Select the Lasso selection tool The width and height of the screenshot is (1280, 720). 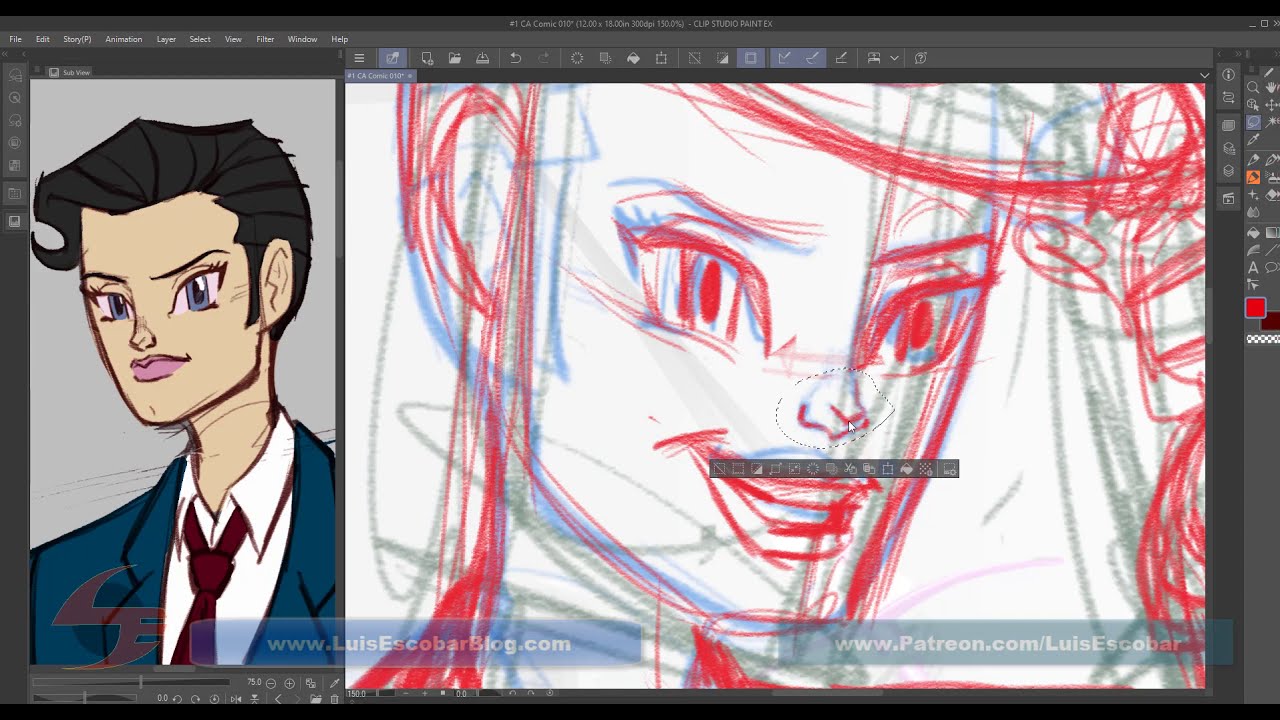[1253, 123]
